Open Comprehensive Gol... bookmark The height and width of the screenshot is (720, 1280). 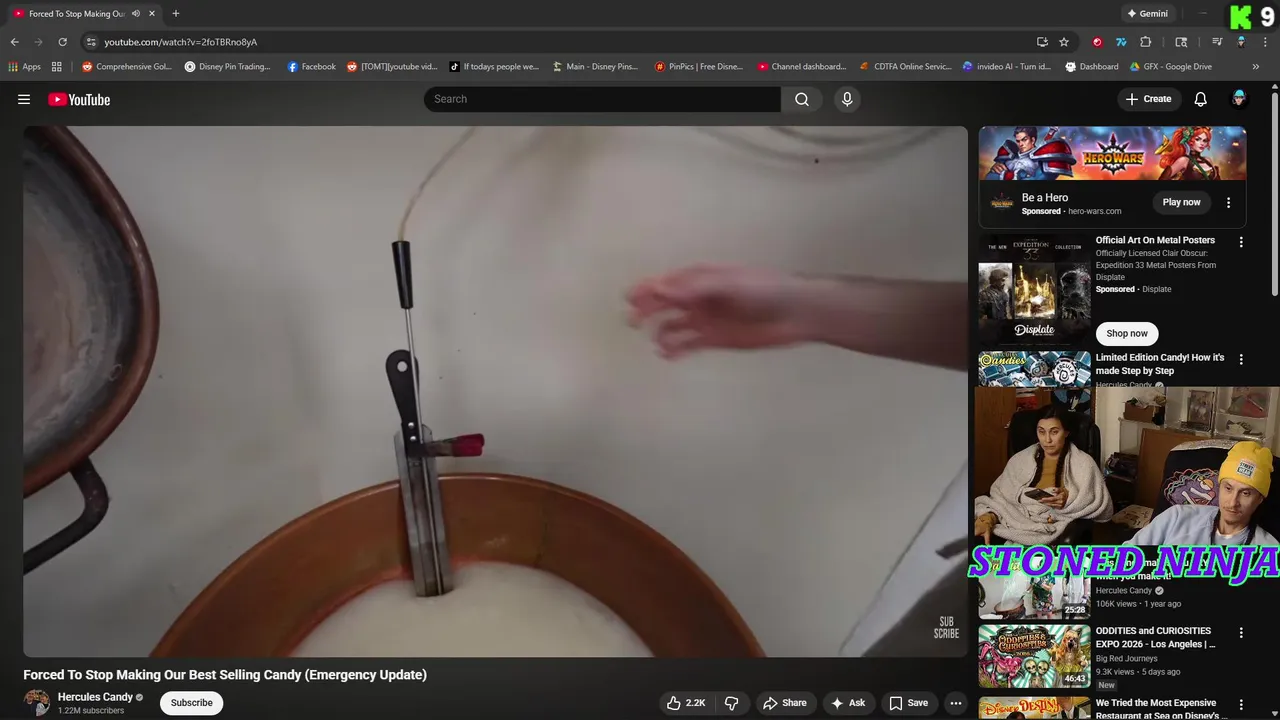pyautogui.click(x=126, y=67)
